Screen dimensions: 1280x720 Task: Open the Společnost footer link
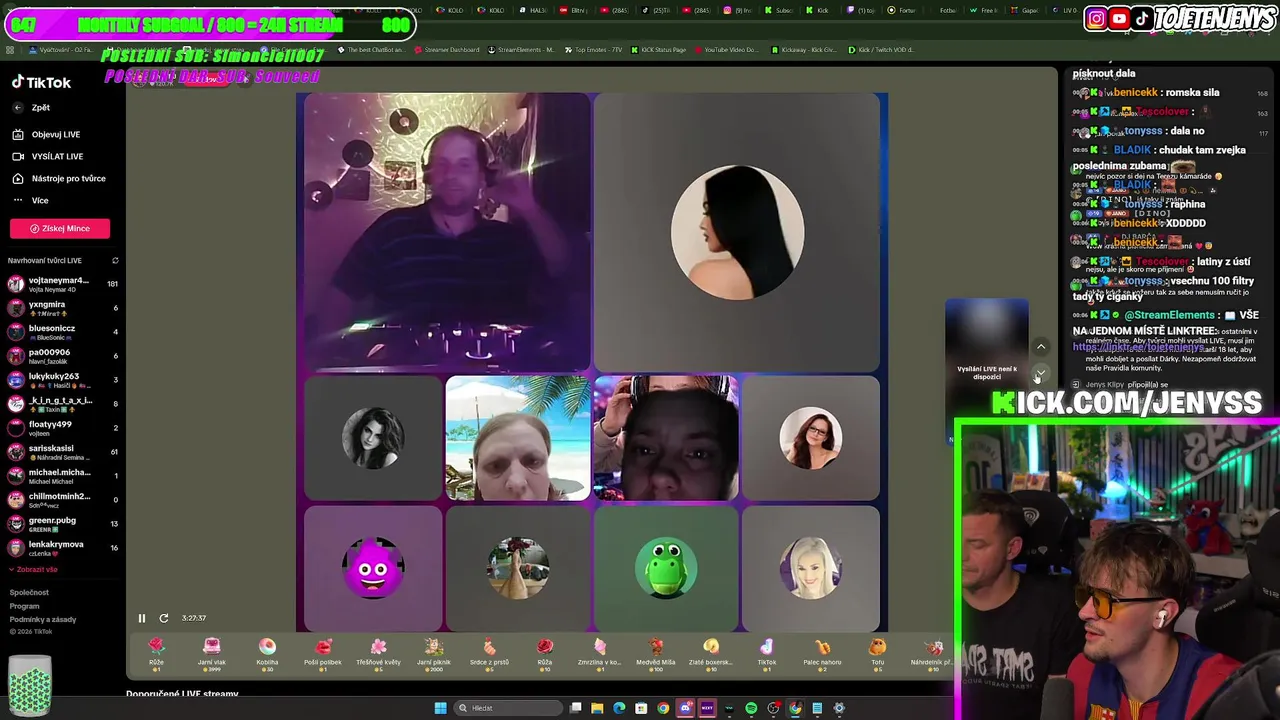point(29,592)
